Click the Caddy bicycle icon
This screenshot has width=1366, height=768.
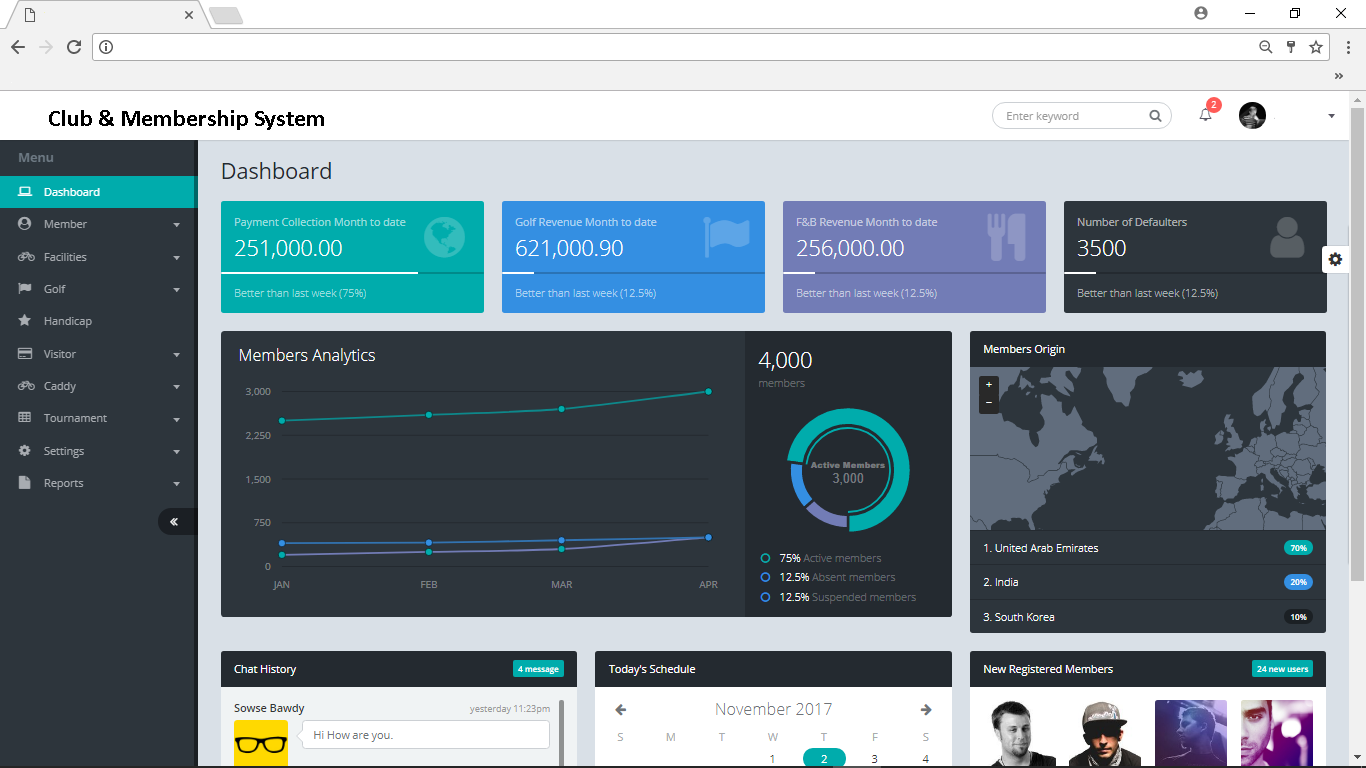click(26, 386)
